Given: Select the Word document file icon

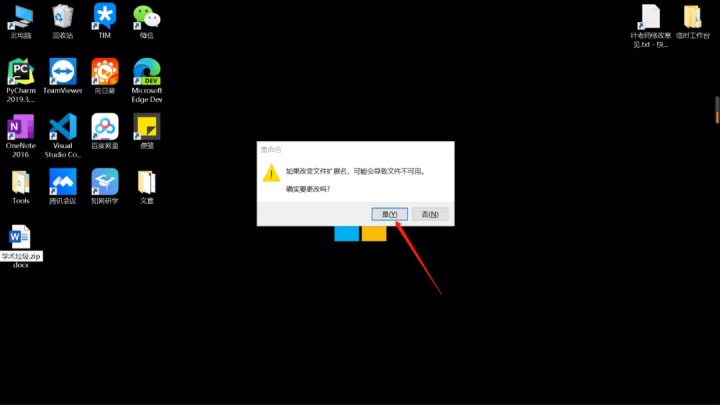Looking at the screenshot, I should coord(20,237).
